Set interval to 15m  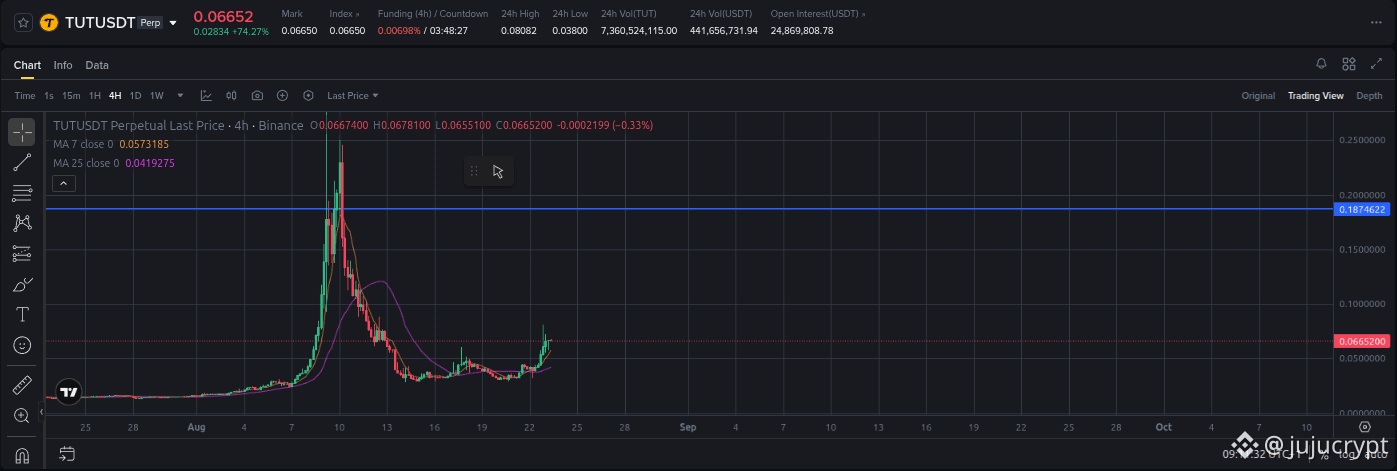coord(71,96)
